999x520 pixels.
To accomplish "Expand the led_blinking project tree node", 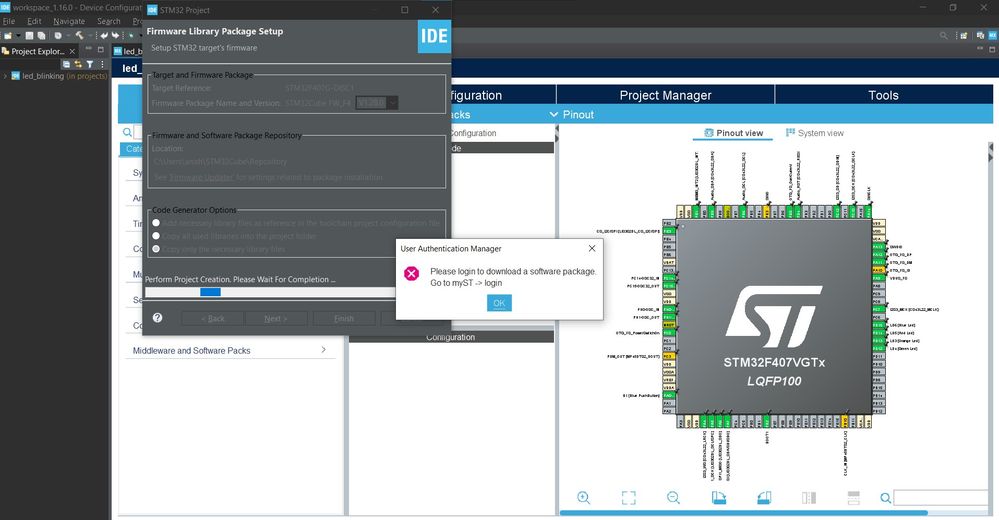I will [x=5, y=76].
